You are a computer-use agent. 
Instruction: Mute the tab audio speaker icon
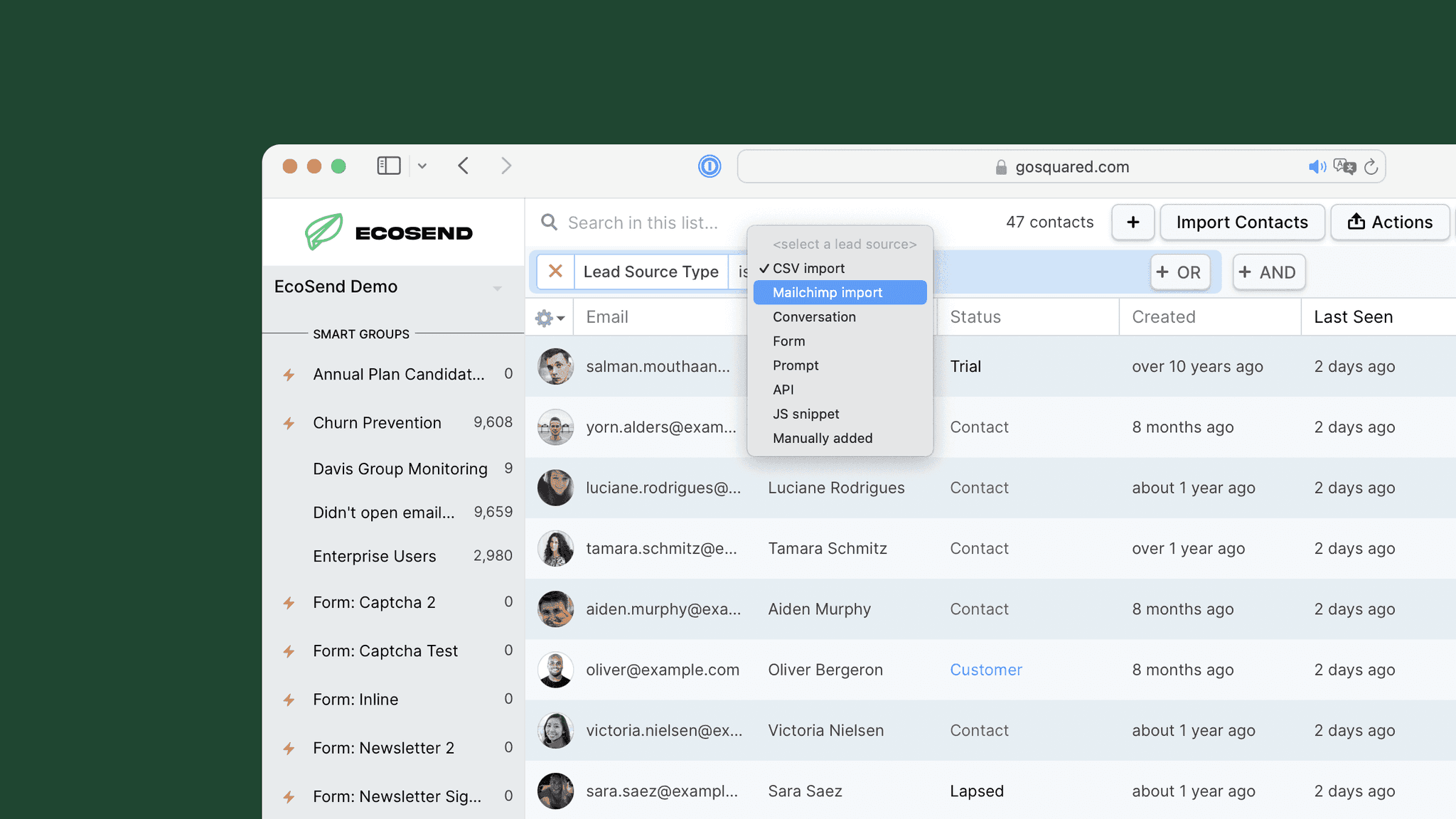1317,166
